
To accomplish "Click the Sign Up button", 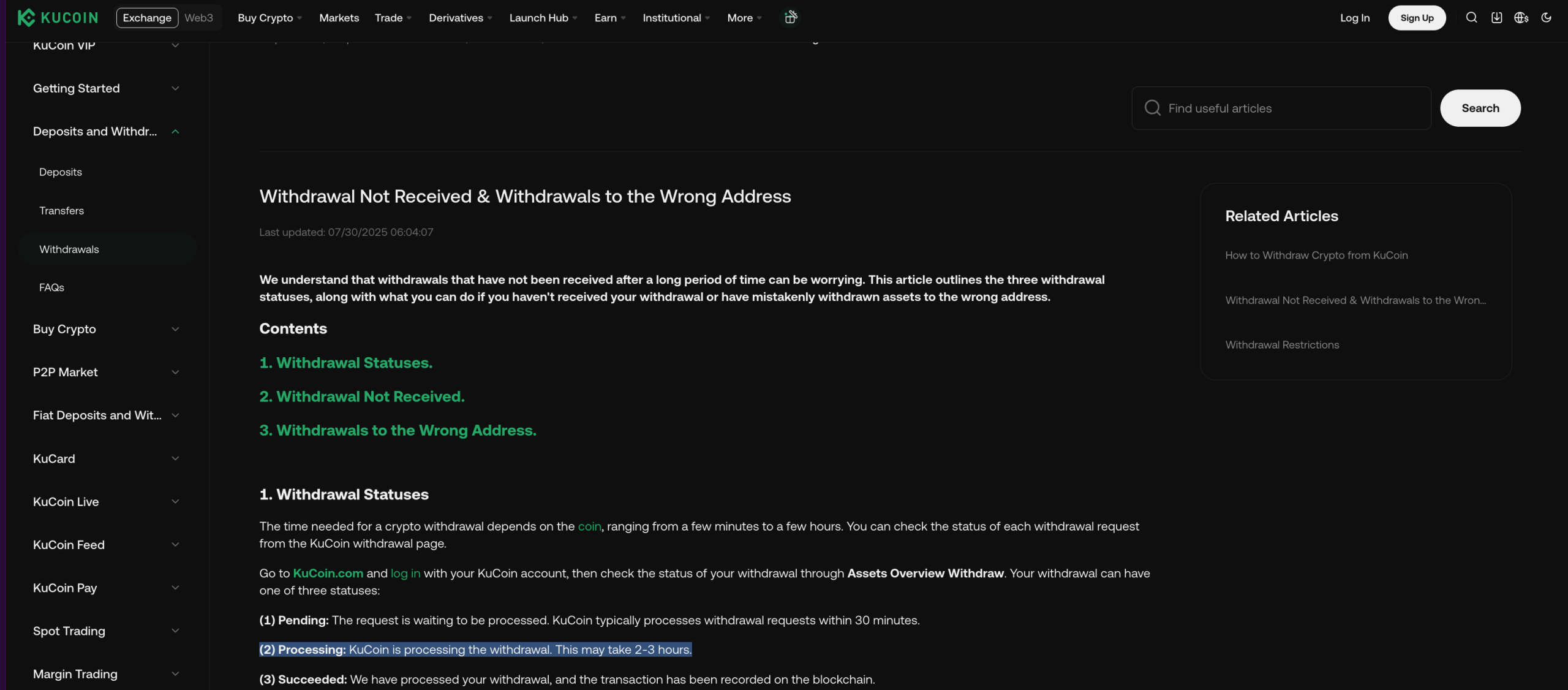I will (1417, 18).
